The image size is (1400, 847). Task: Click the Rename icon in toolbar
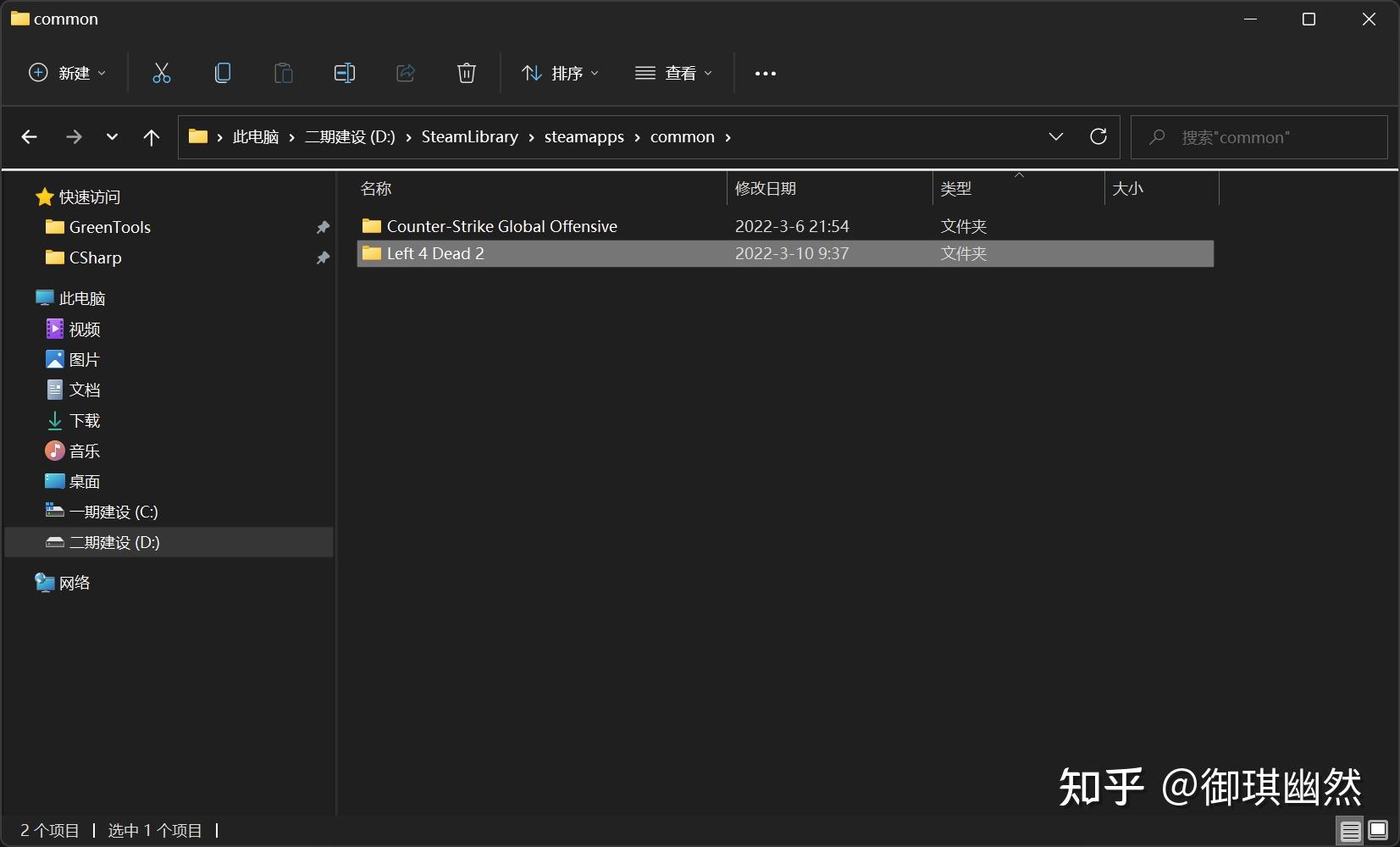[345, 73]
